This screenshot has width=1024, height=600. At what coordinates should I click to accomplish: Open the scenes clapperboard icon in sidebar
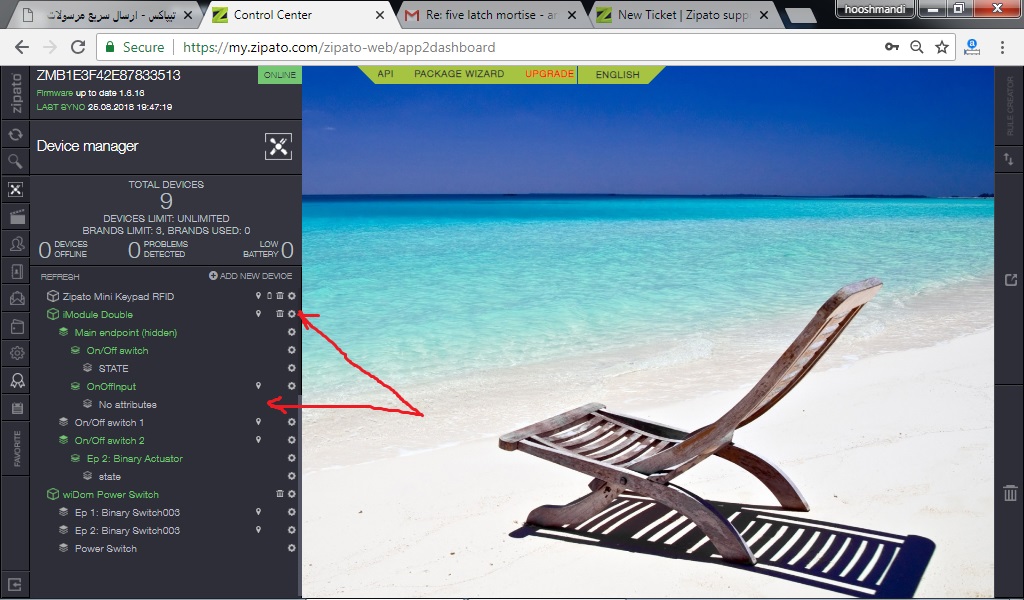(15, 216)
